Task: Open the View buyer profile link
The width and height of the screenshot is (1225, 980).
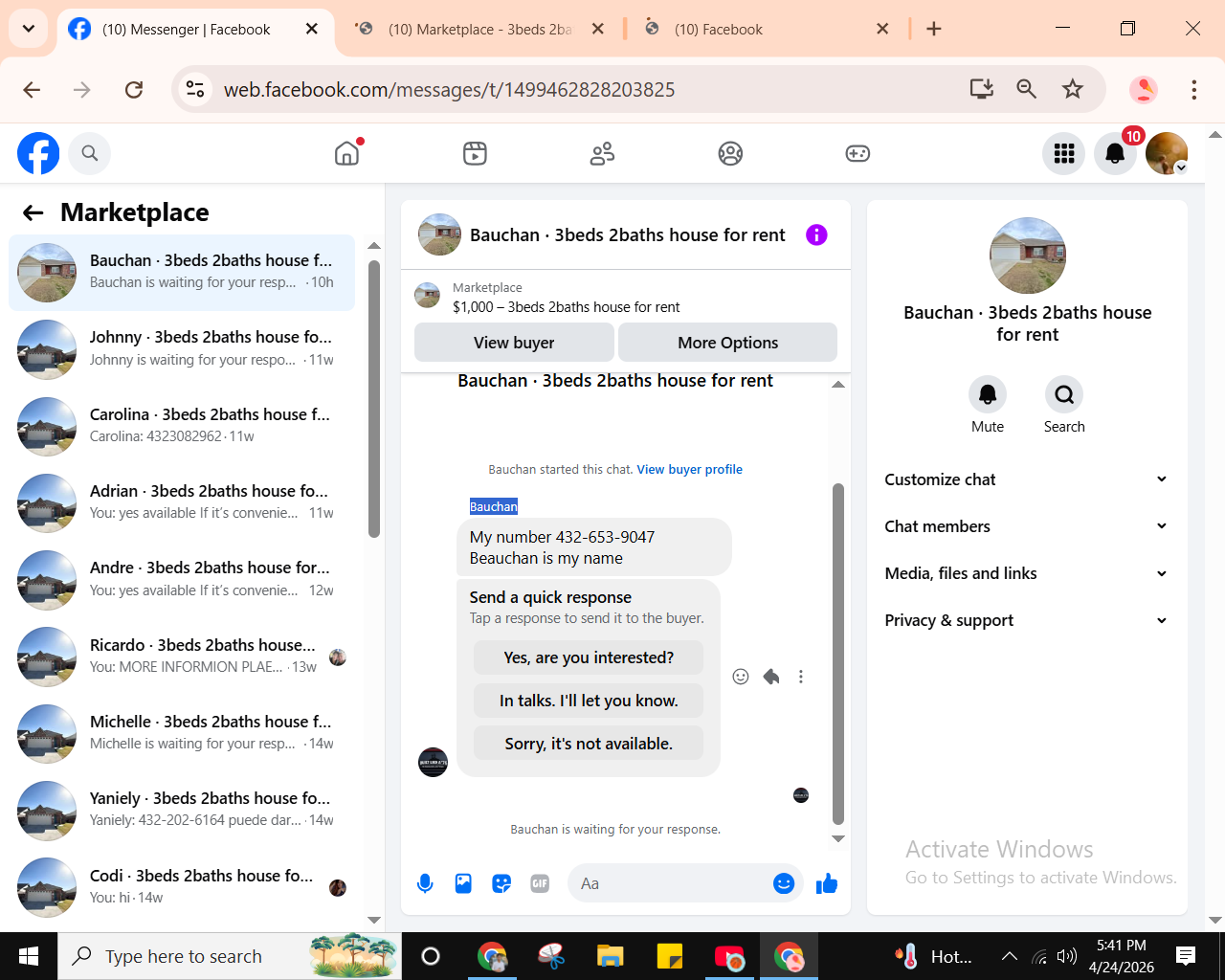Action: 690,470
